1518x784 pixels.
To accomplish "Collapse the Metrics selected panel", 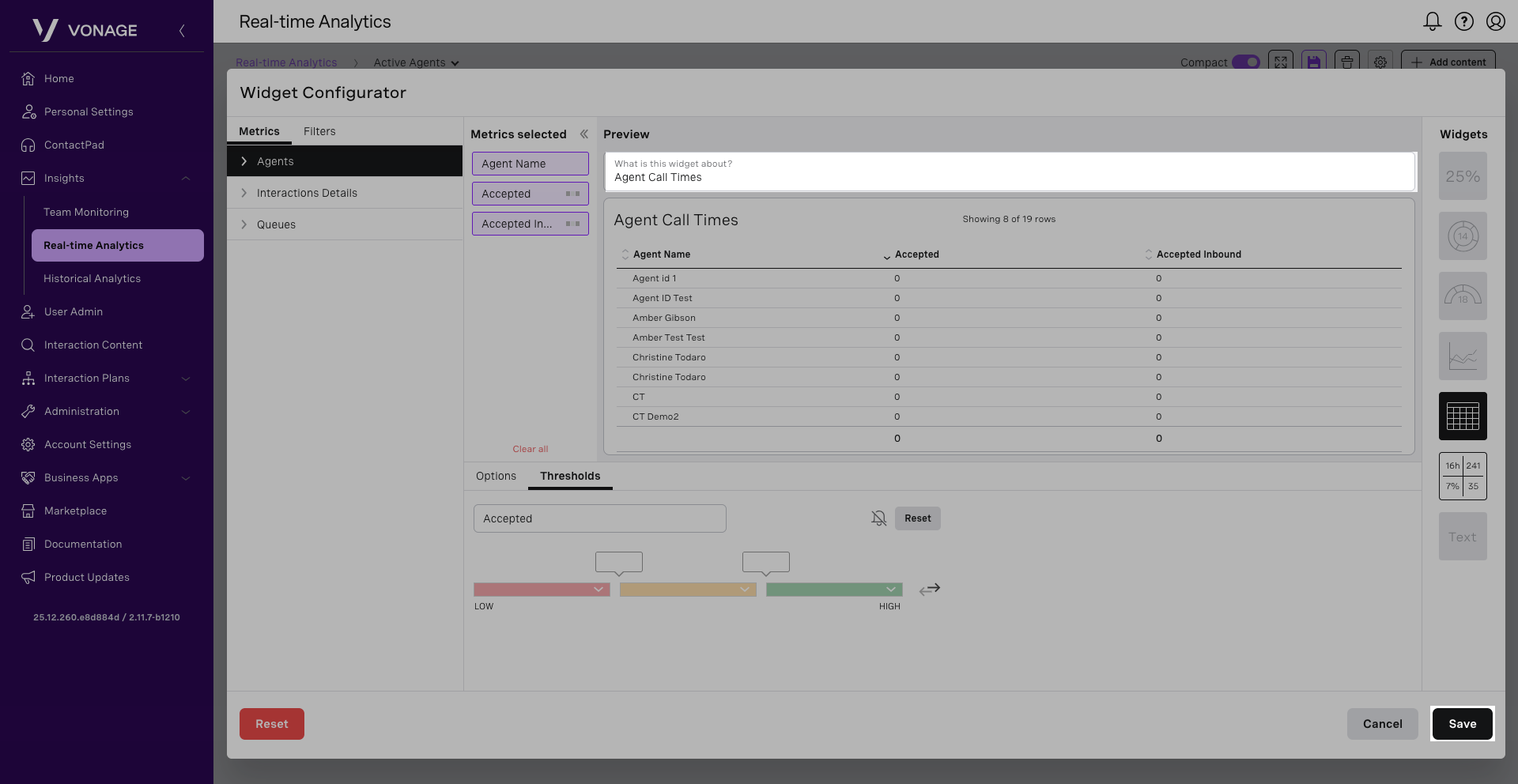I will pyautogui.click(x=584, y=134).
